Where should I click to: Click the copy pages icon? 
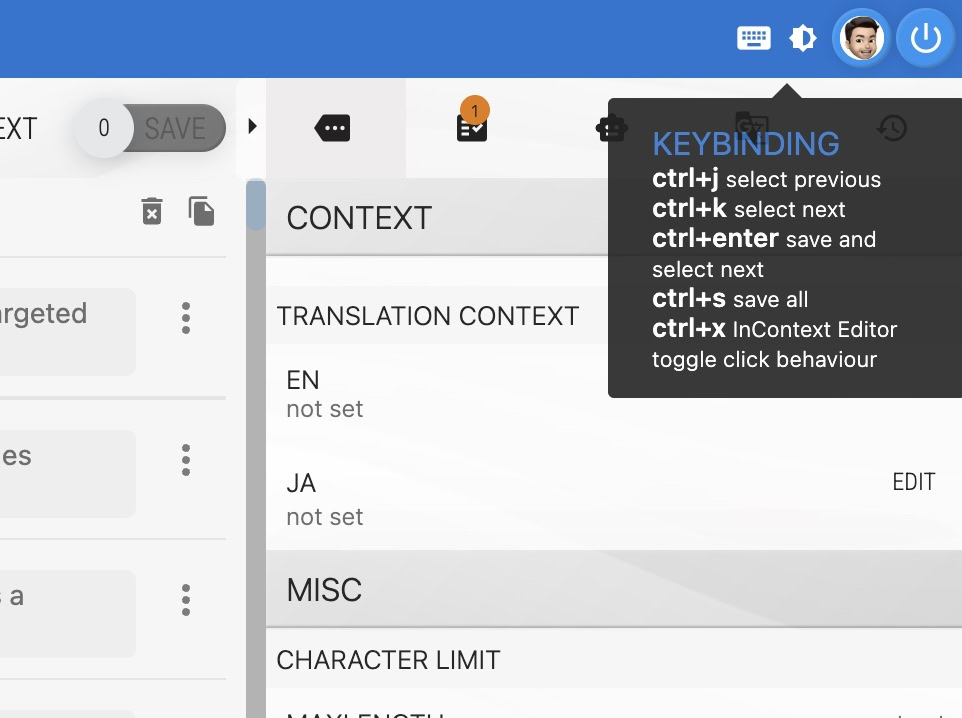coord(201,211)
